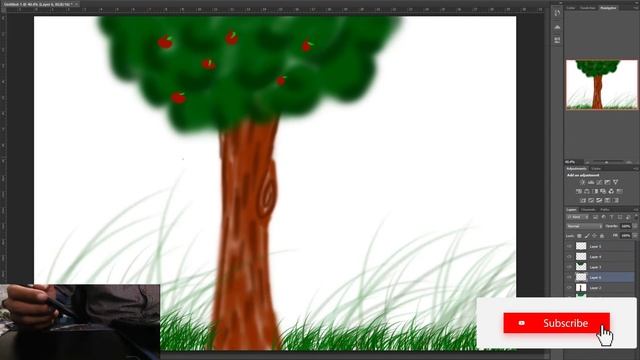Toggle the adjustment layer filter icon
Viewport: 640px width, 360px height.
tap(604, 217)
